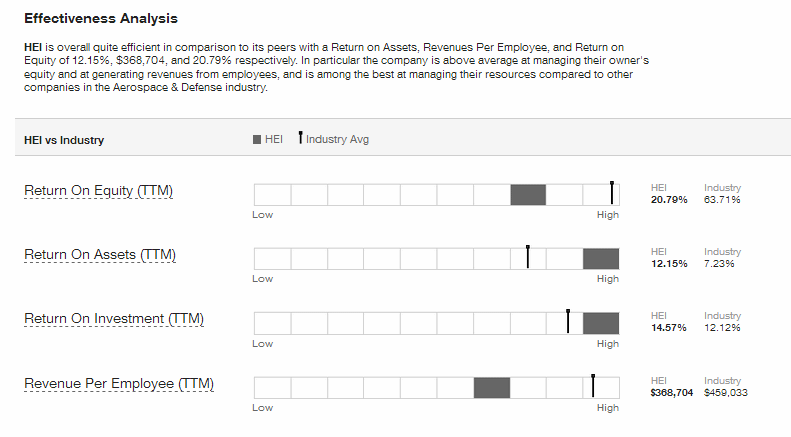The width and height of the screenshot is (791, 437).
Task: Open the Return On Assets (TTM) definition link
Action: 100,255
